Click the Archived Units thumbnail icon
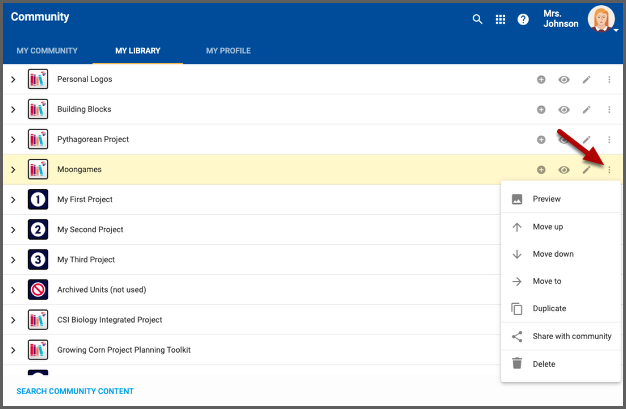The image size is (626, 409). pyautogui.click(x=38, y=290)
